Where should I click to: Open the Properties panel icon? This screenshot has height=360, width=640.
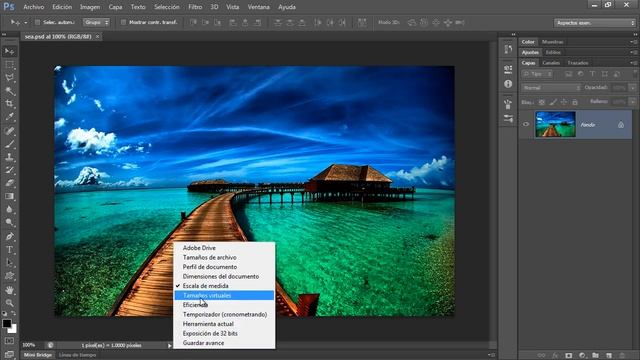click(508, 69)
